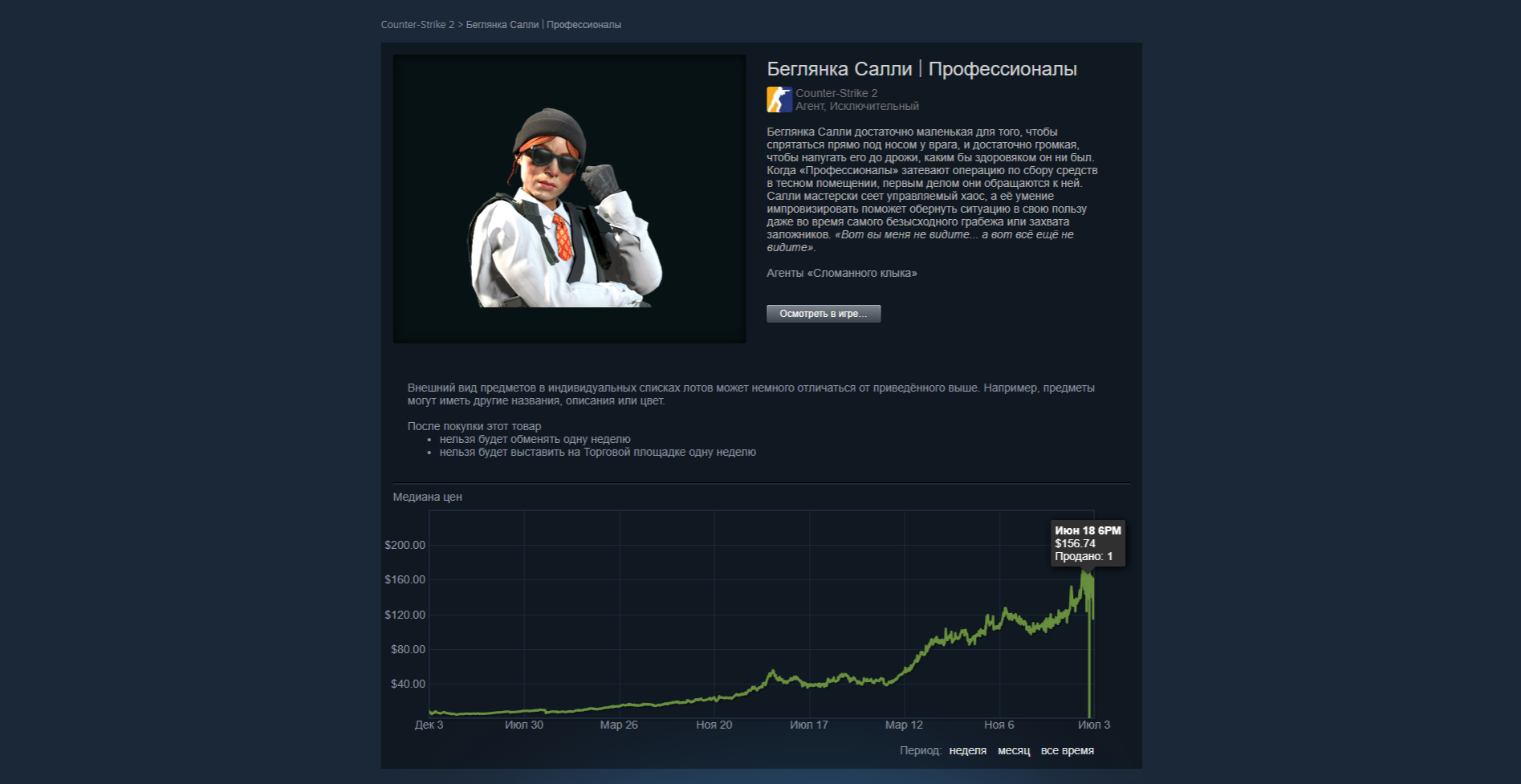Viewport: 1521px width, 784px height.
Task: Click the Мар 12 date label on chart
Action: coord(904,725)
